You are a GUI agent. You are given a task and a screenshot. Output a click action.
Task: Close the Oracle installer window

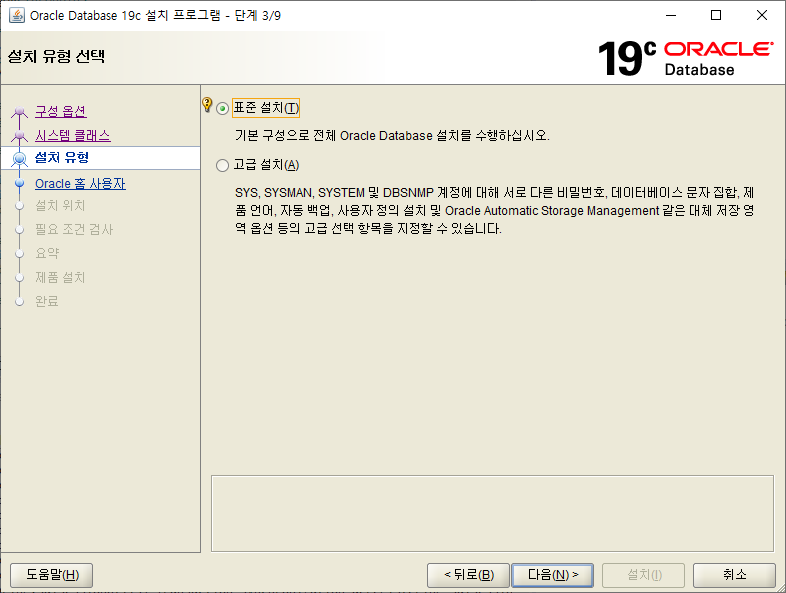(762, 16)
